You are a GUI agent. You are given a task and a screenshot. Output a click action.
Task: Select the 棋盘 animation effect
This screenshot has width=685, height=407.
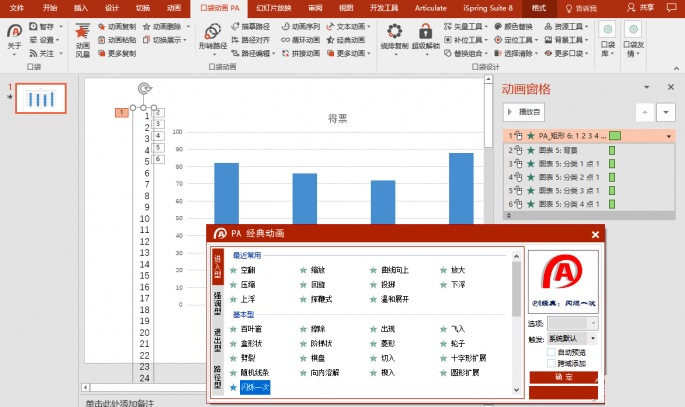317,357
